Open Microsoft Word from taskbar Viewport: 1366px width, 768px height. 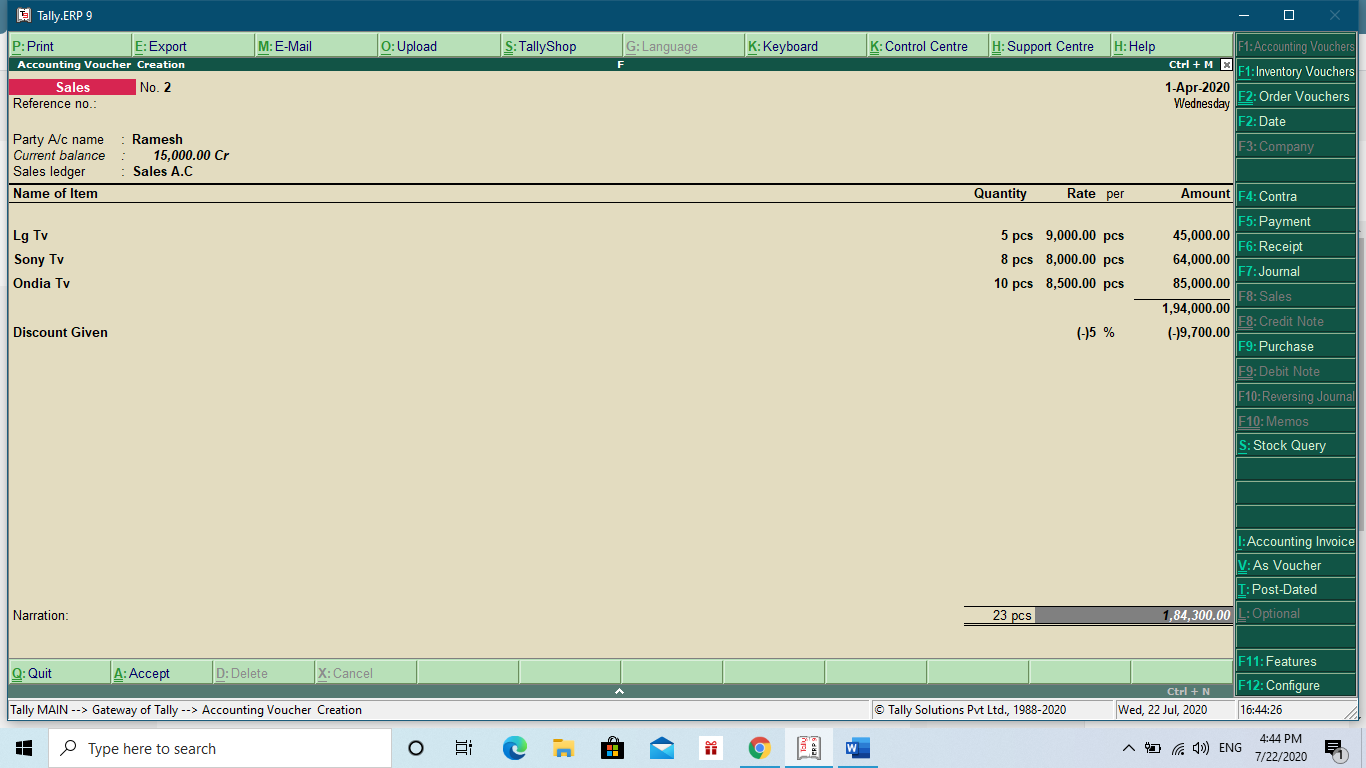pos(857,748)
